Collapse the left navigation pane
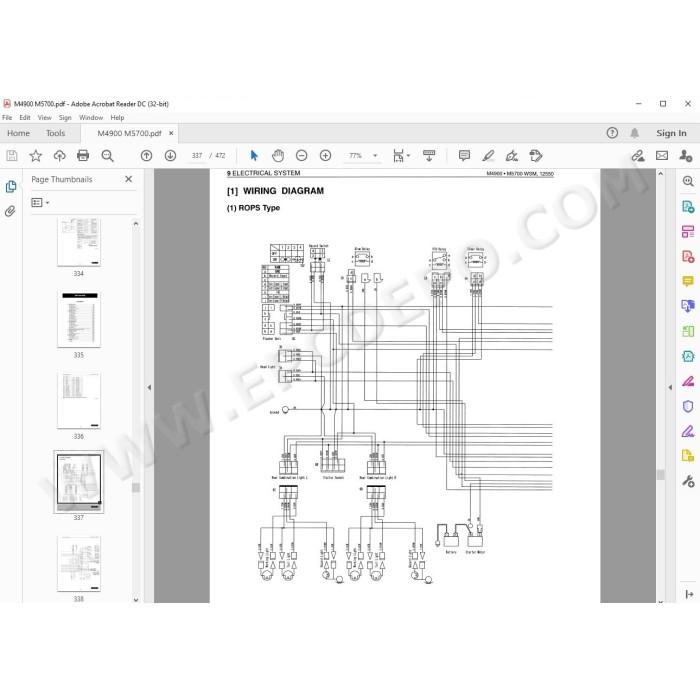Viewport: 700px width, 700px height. click(149, 387)
